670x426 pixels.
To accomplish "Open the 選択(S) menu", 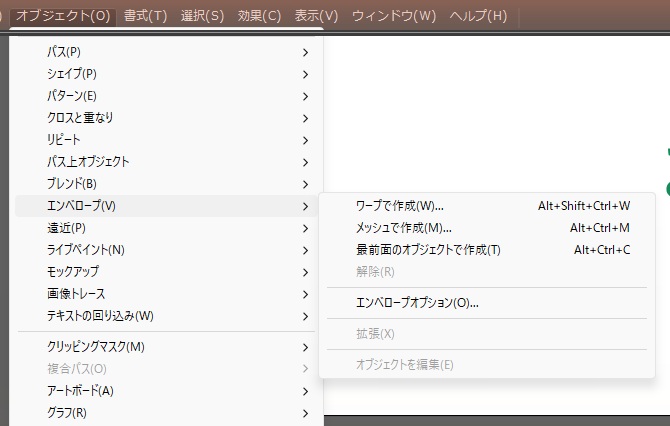I will point(202,16).
